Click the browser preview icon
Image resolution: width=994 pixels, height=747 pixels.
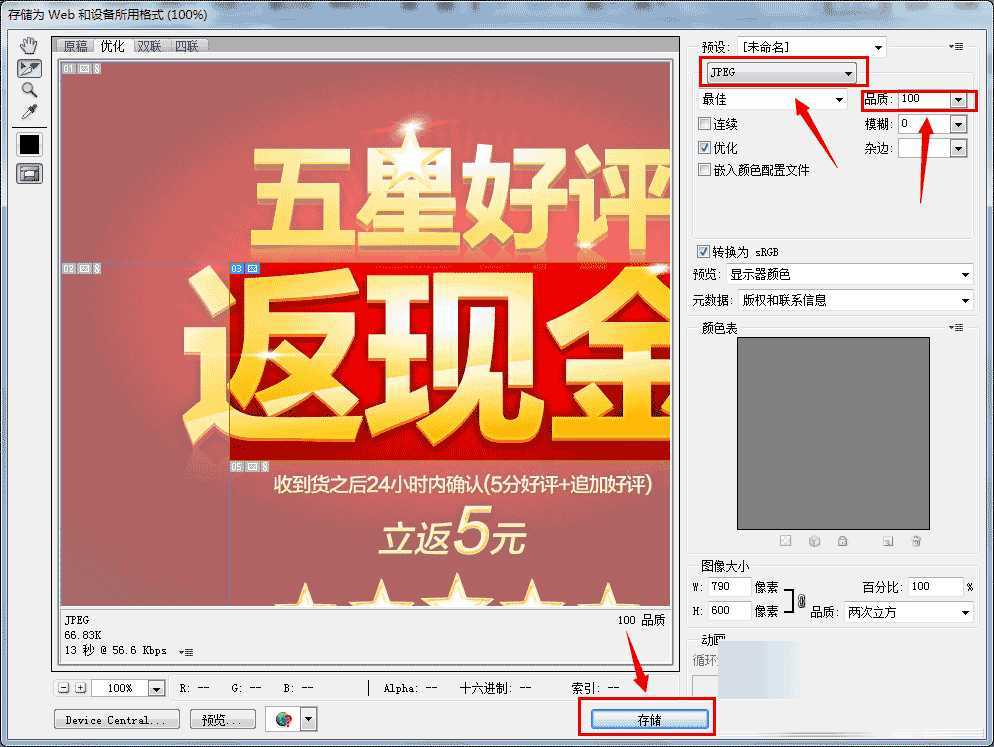tap(283, 719)
